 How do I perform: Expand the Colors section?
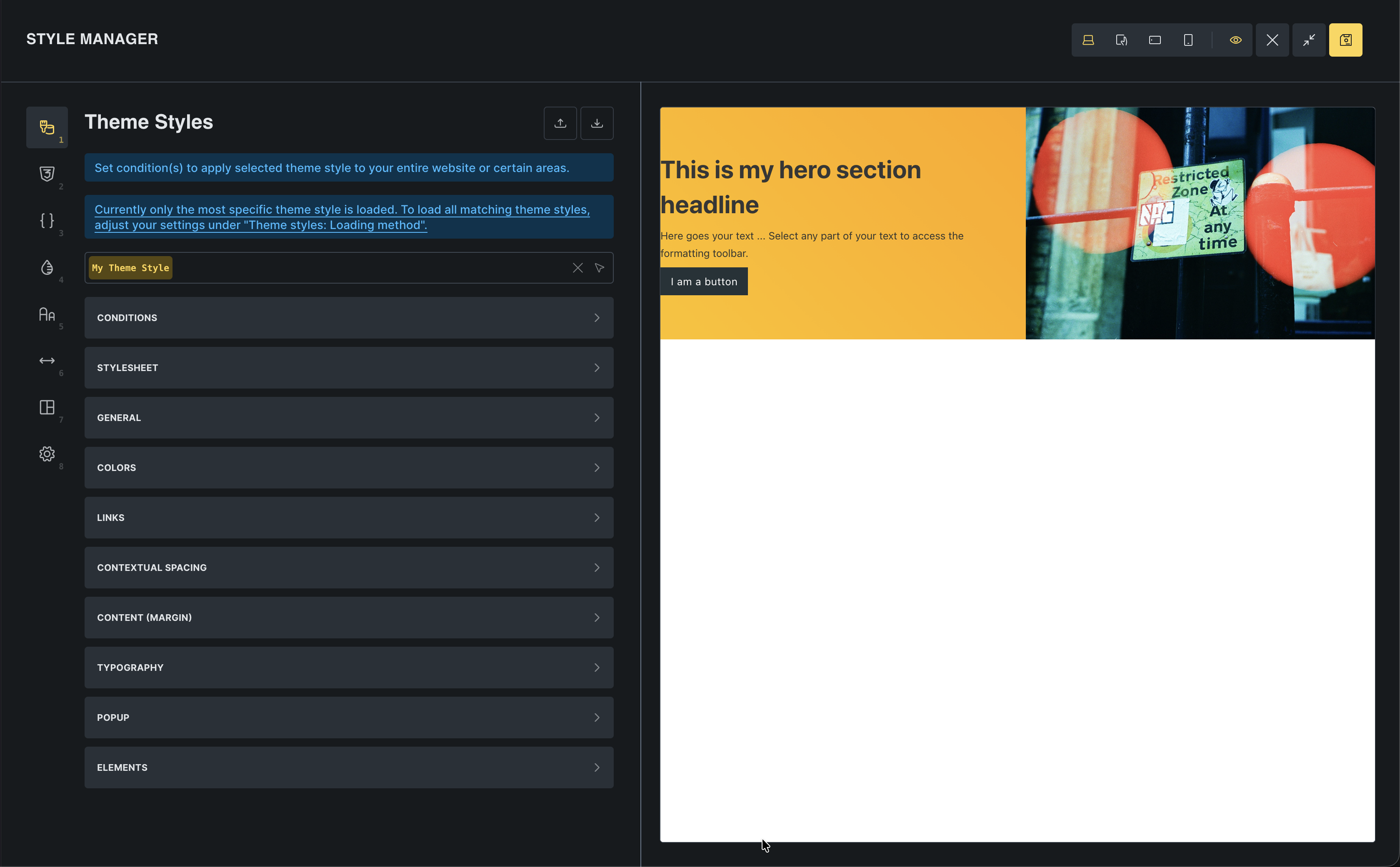pos(348,467)
